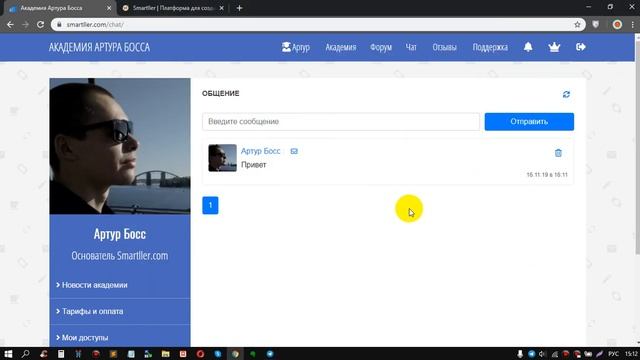Click the Привет message text
Screen dimensions: 640x360
tap(253, 165)
